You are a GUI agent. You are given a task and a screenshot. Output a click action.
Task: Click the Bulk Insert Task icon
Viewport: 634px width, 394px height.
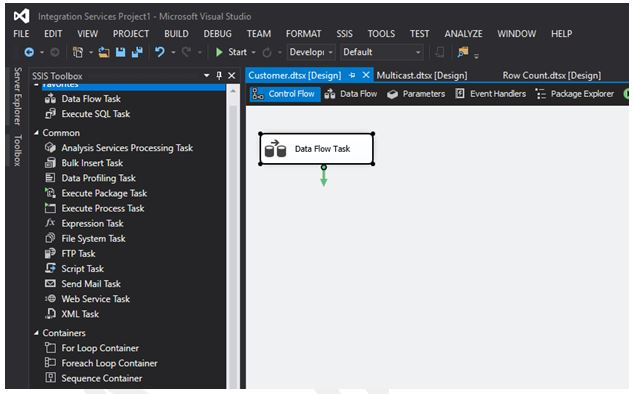point(50,163)
